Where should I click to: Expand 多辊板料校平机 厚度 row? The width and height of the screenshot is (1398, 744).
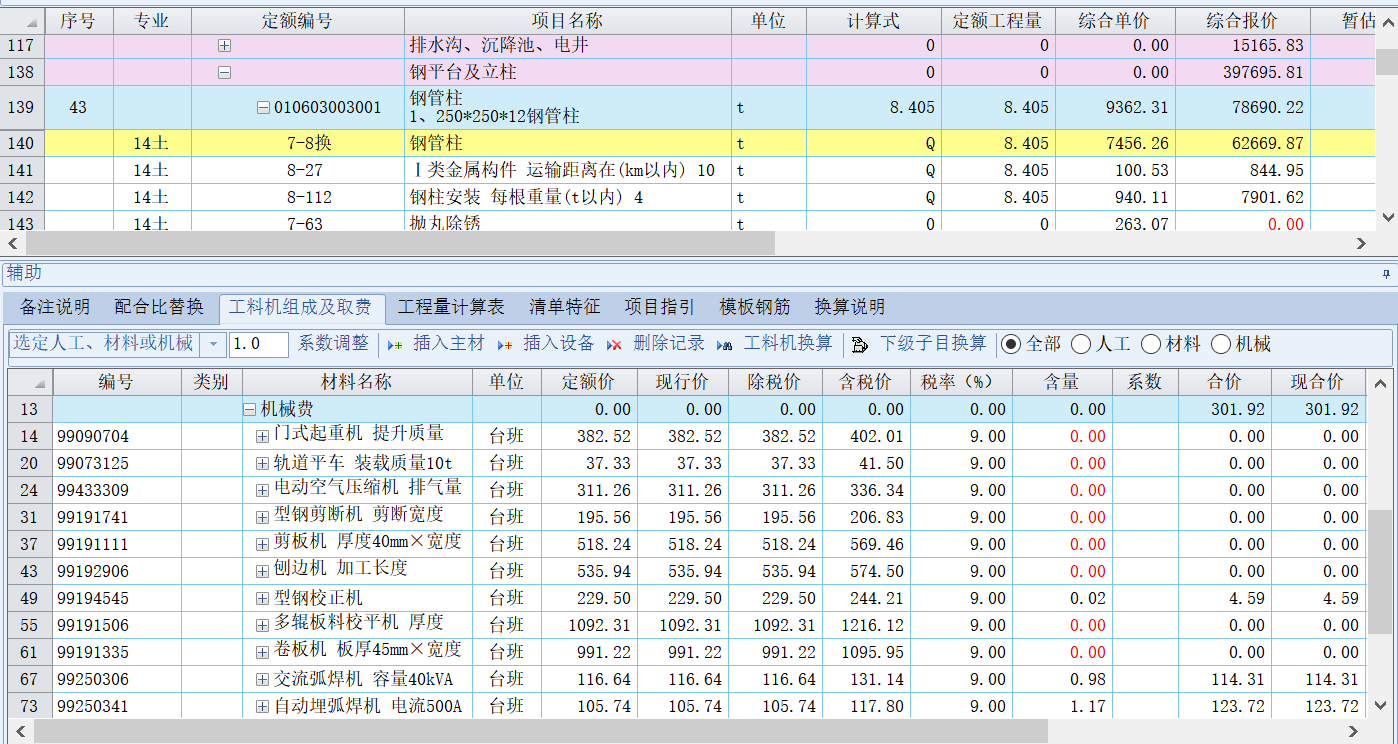point(263,625)
